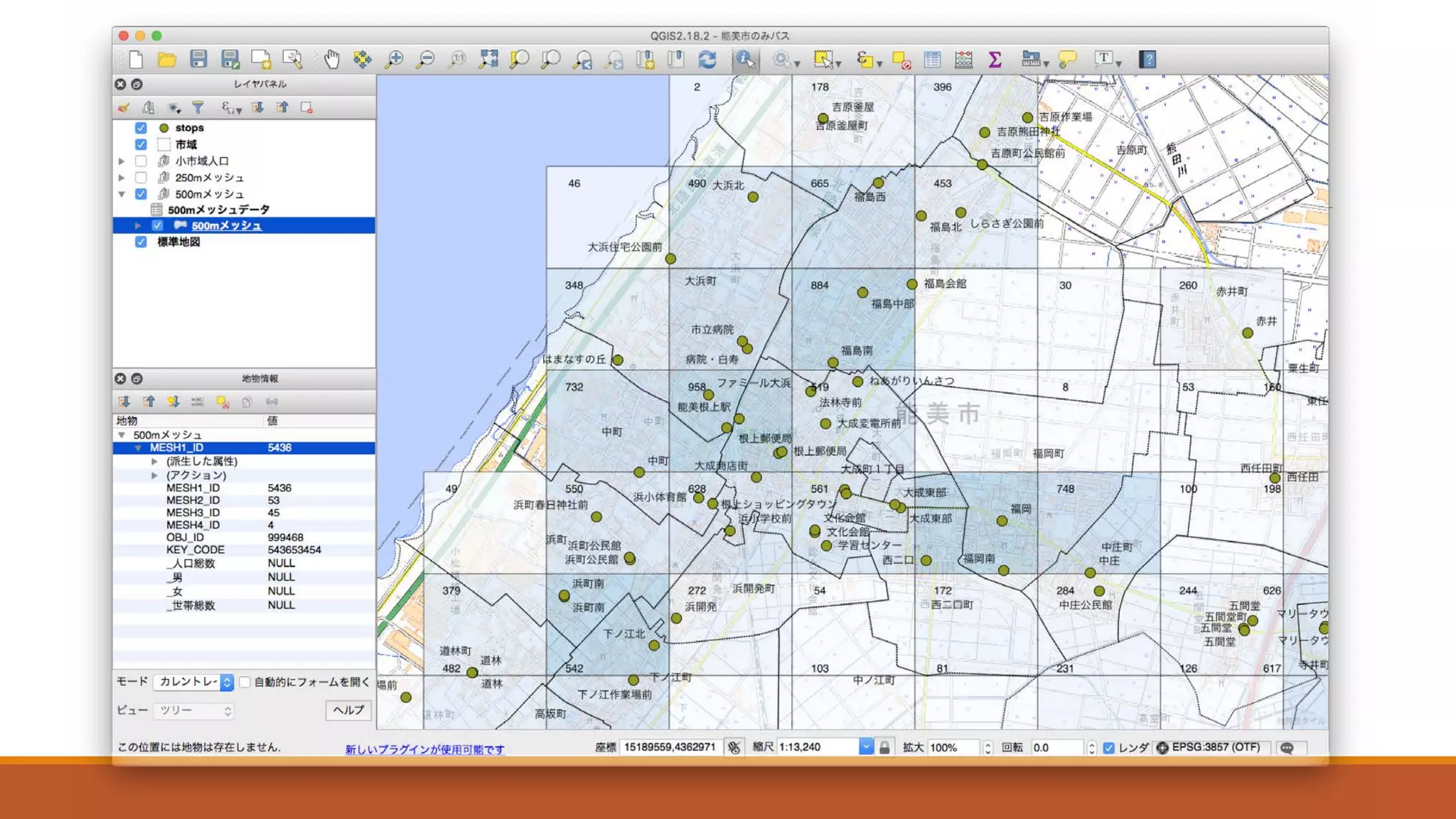Toggle visibility of the stops layer
This screenshot has height=819, width=1456.
point(141,128)
